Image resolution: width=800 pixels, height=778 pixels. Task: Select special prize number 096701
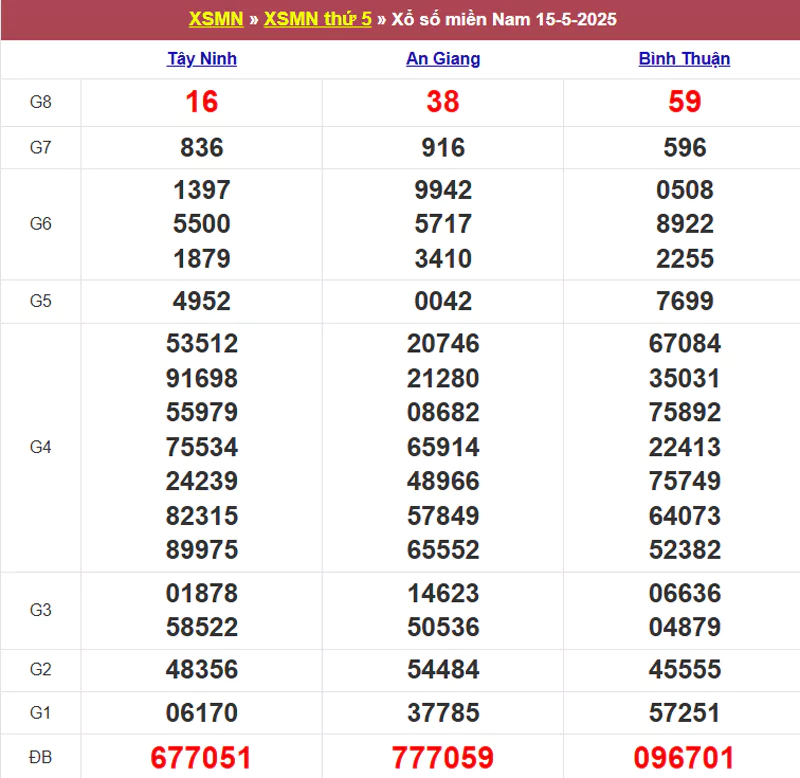point(684,757)
